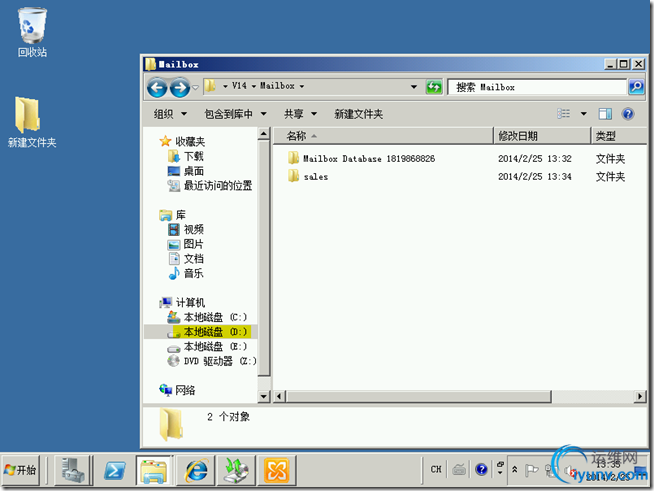Select the sales folder
This screenshot has width=654, height=491.
(x=308, y=176)
